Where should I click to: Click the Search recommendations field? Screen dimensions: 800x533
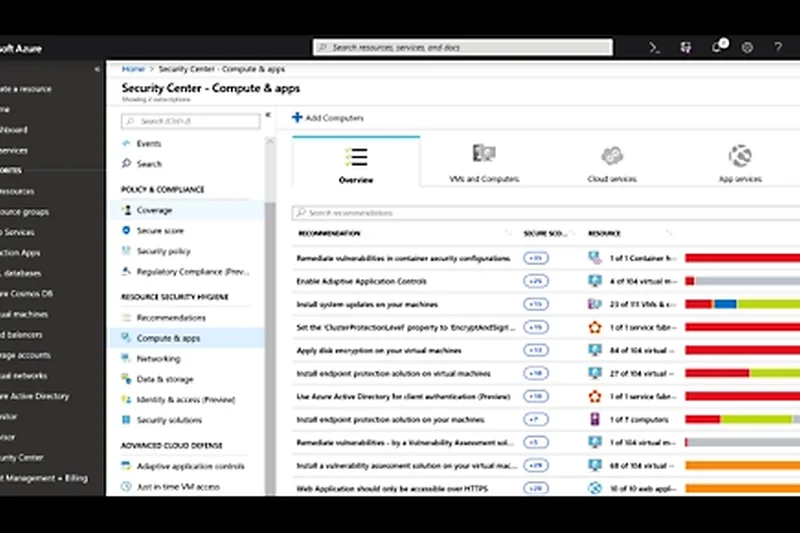point(546,213)
